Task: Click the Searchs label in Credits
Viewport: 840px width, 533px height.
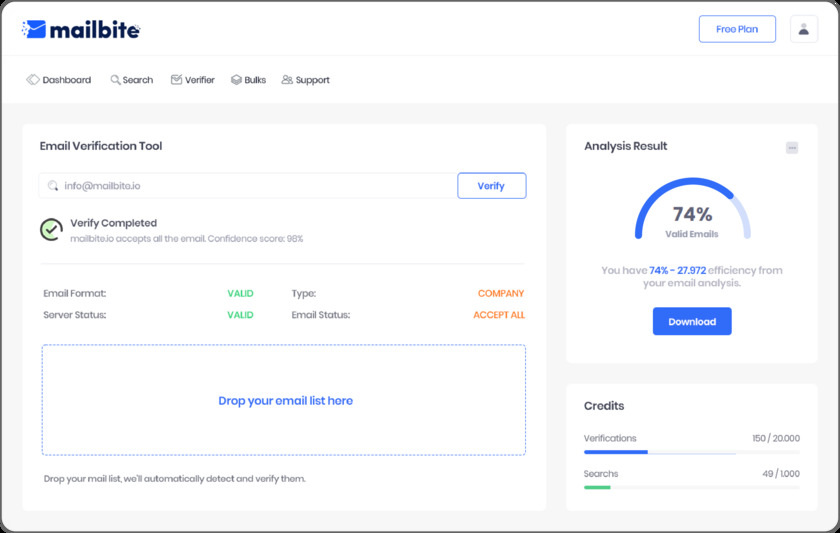Action: coord(601,474)
